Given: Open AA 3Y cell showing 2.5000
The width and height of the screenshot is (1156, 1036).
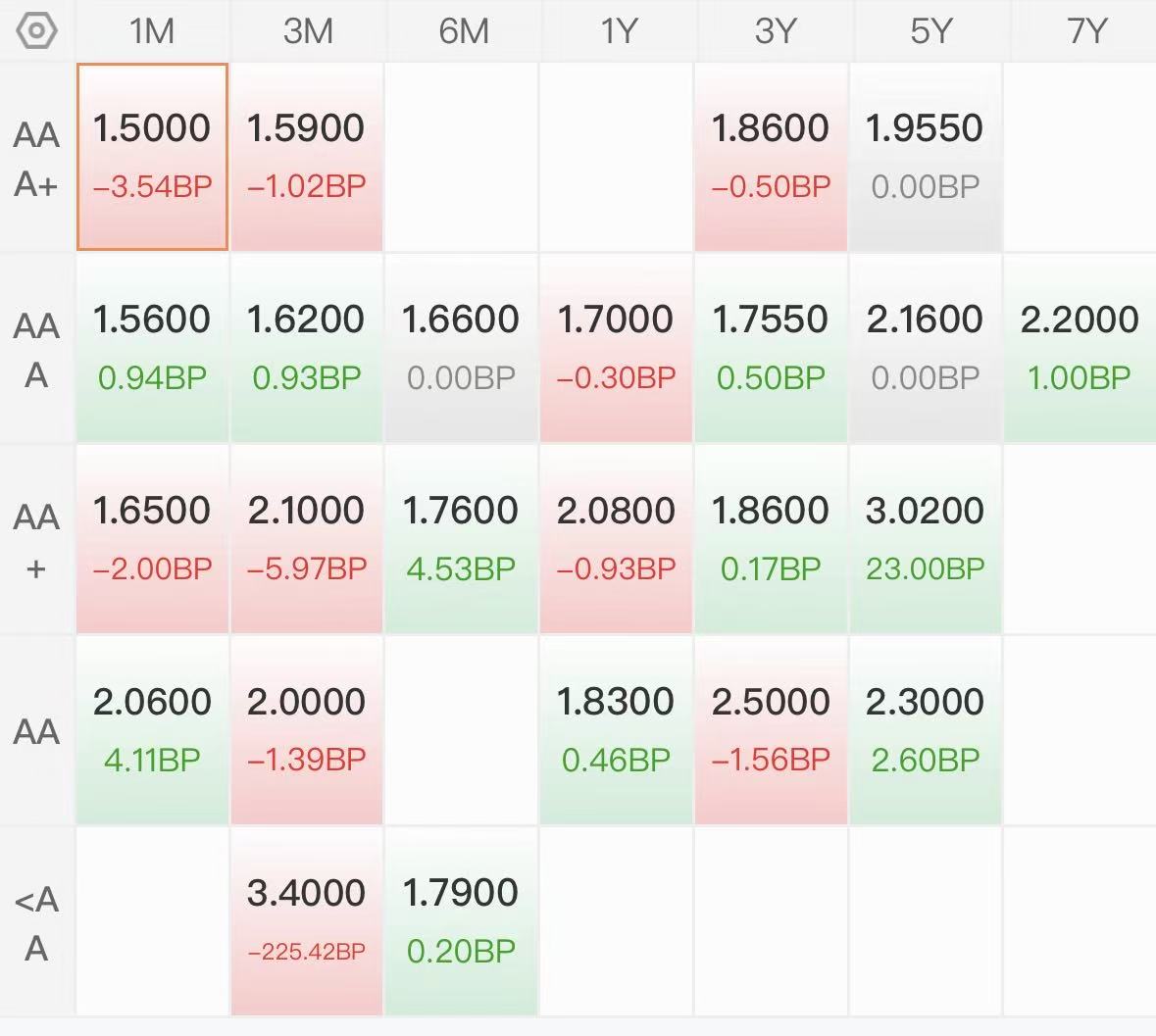Looking at the screenshot, I should pyautogui.click(x=772, y=729).
